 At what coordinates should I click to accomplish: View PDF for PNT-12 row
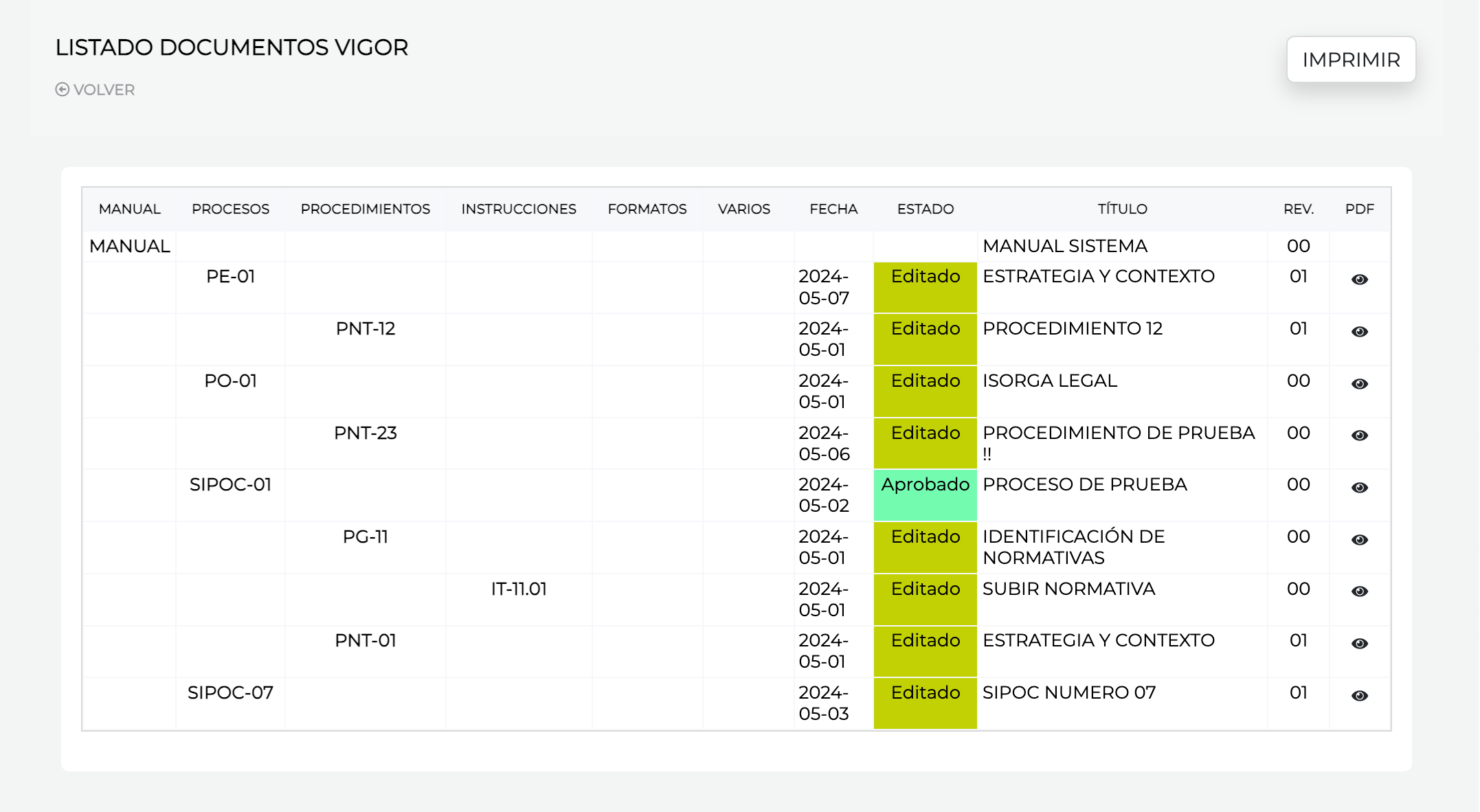click(x=1359, y=332)
